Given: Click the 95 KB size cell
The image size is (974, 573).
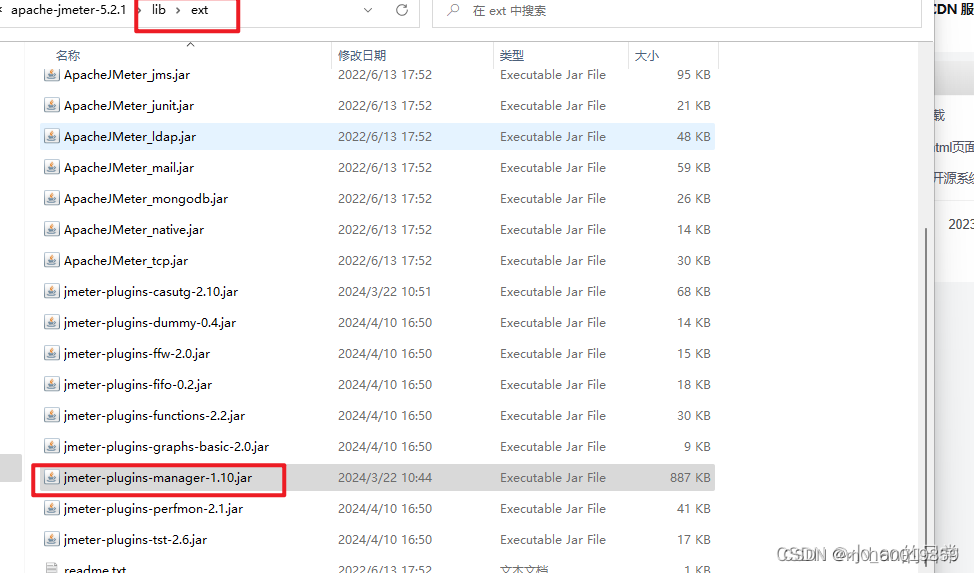Looking at the screenshot, I should pyautogui.click(x=694, y=75).
